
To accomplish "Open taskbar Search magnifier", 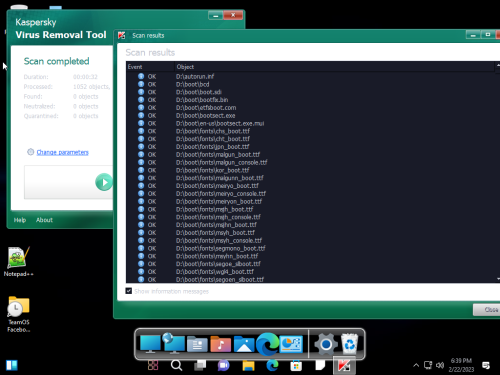I will (176, 365).
